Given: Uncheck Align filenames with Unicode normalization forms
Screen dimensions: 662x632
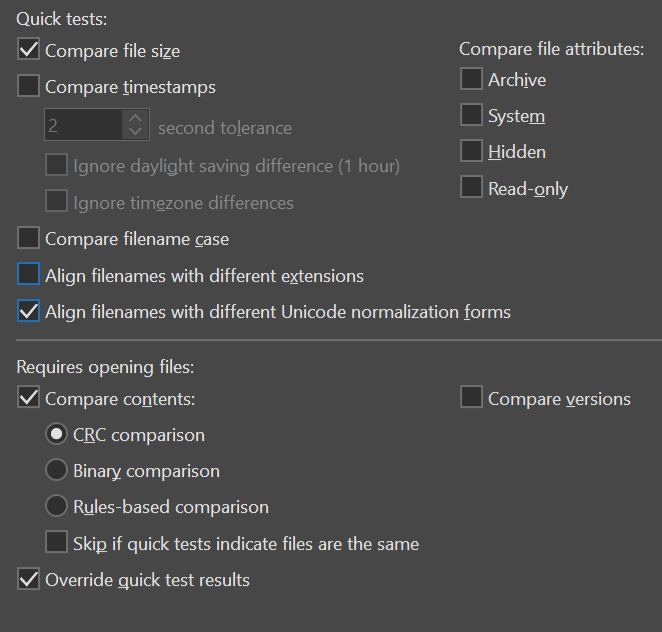Looking at the screenshot, I should (29, 312).
